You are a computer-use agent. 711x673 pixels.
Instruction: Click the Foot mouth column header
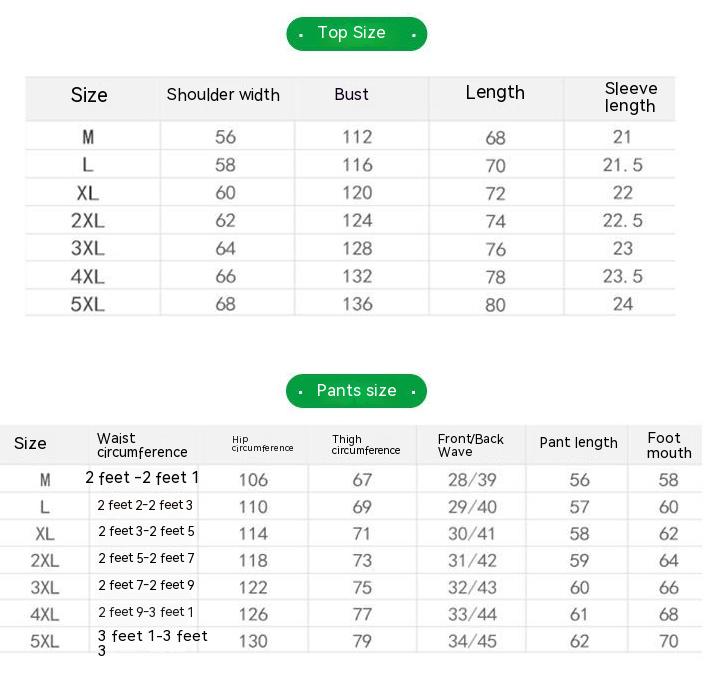669,445
